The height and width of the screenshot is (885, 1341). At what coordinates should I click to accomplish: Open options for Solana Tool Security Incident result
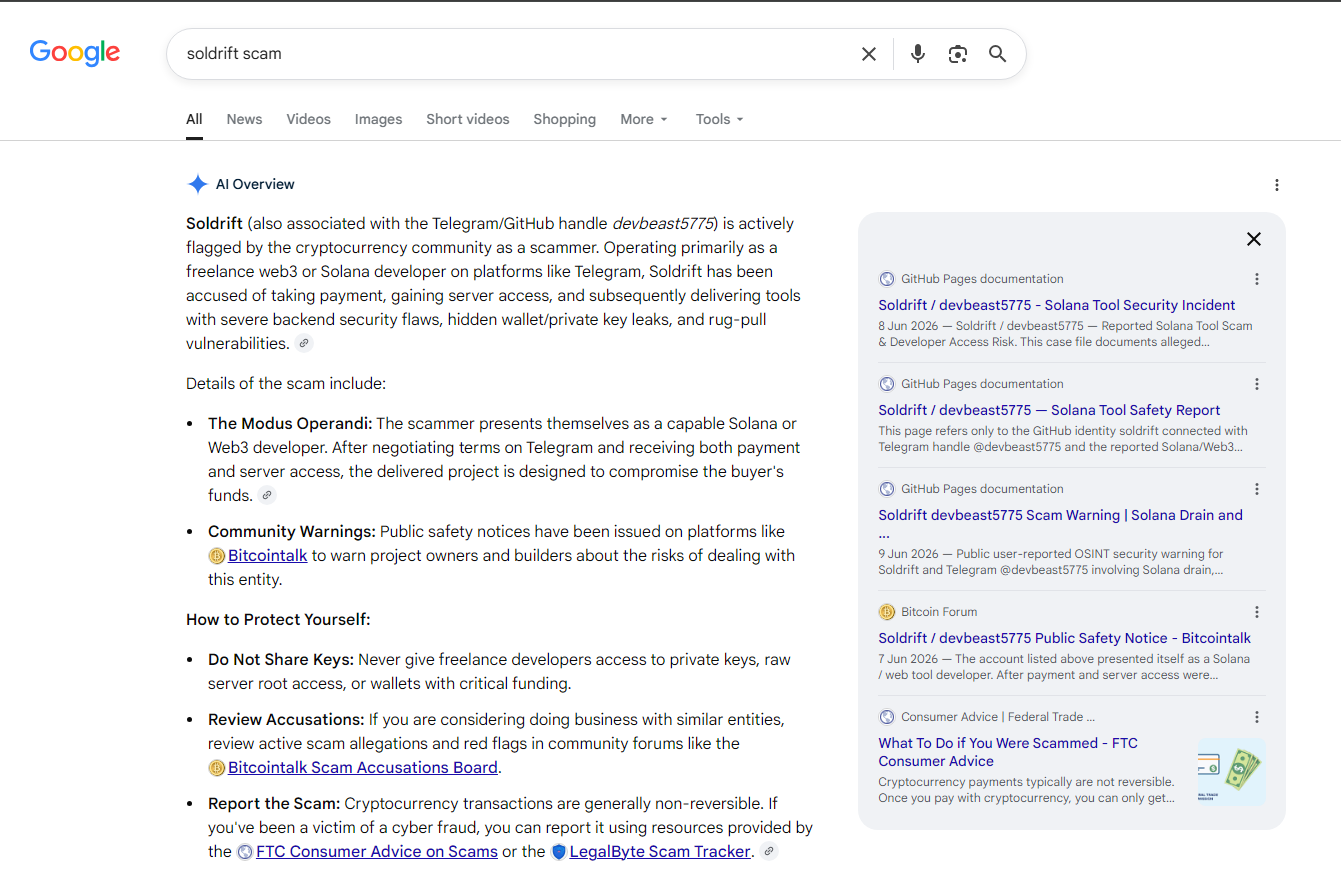(1257, 279)
